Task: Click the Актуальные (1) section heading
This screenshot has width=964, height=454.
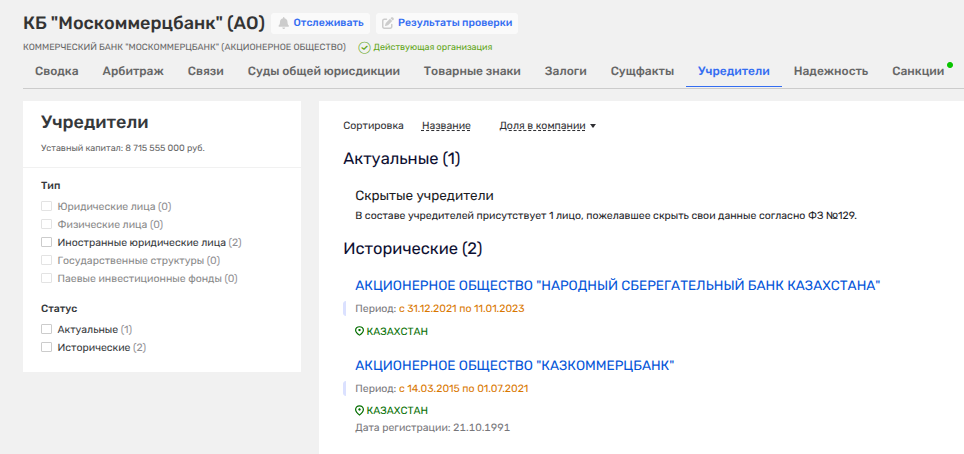Action: pos(401,159)
